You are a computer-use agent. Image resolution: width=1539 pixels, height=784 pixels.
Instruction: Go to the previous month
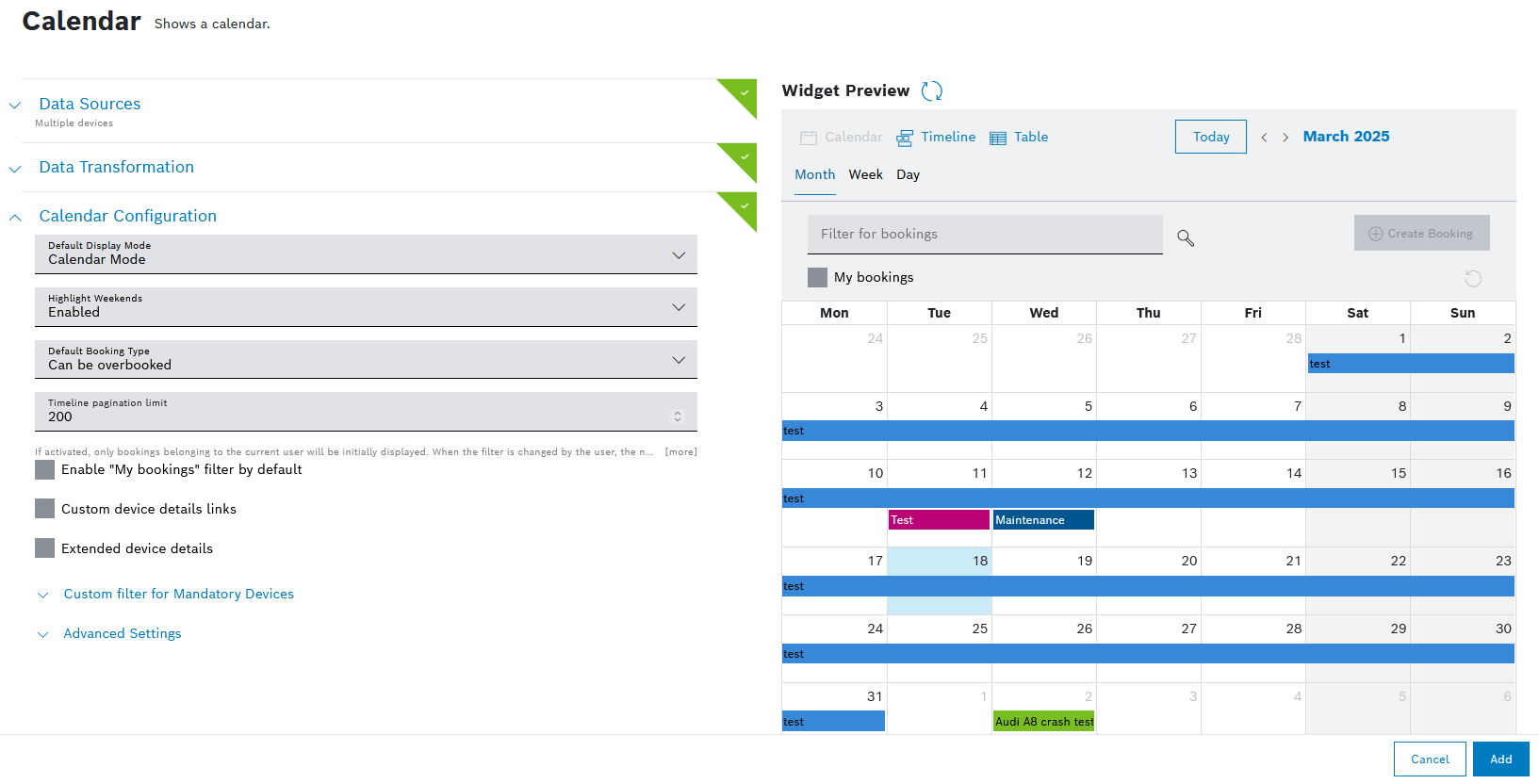tap(1264, 138)
